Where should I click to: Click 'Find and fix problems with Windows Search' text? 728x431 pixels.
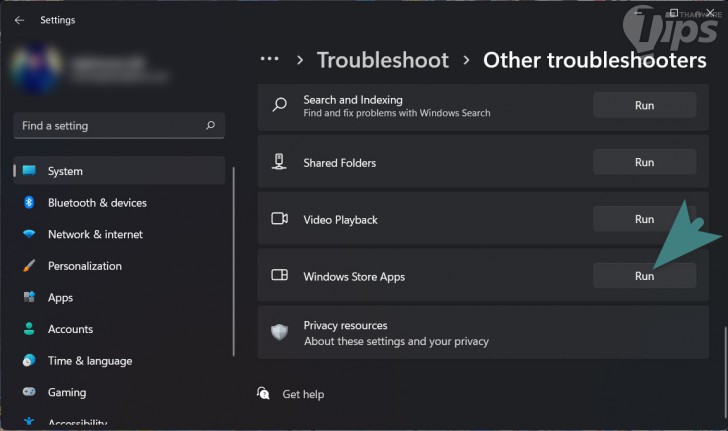point(397,113)
